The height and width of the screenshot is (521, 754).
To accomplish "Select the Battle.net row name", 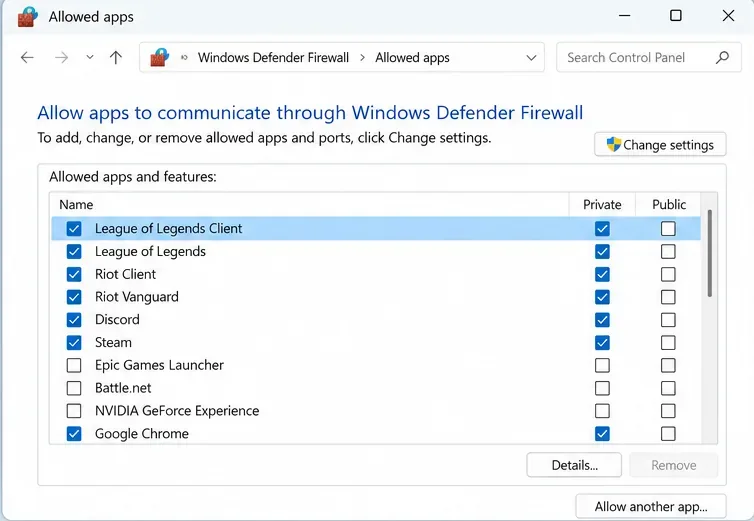I will point(123,388).
